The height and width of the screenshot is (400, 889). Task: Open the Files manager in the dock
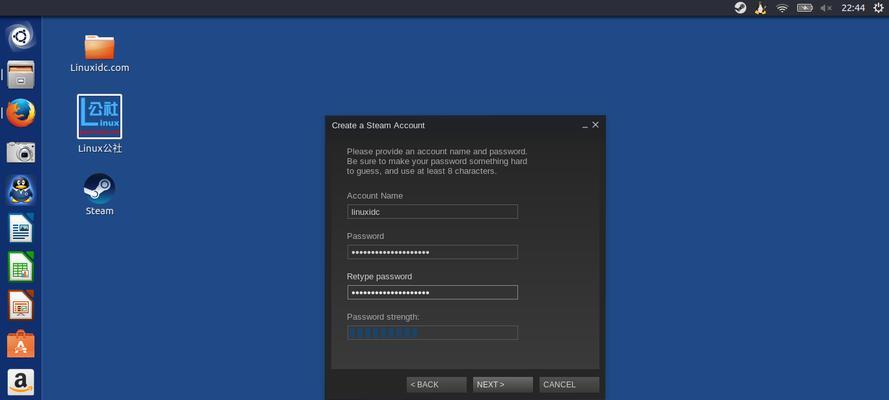pos(21,75)
